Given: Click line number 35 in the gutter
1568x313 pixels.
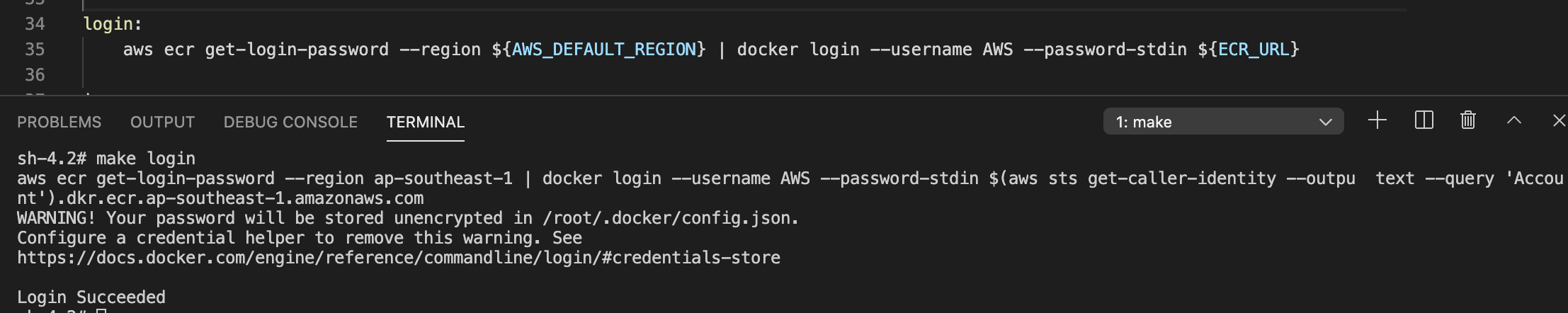Looking at the screenshot, I should 35,50.
